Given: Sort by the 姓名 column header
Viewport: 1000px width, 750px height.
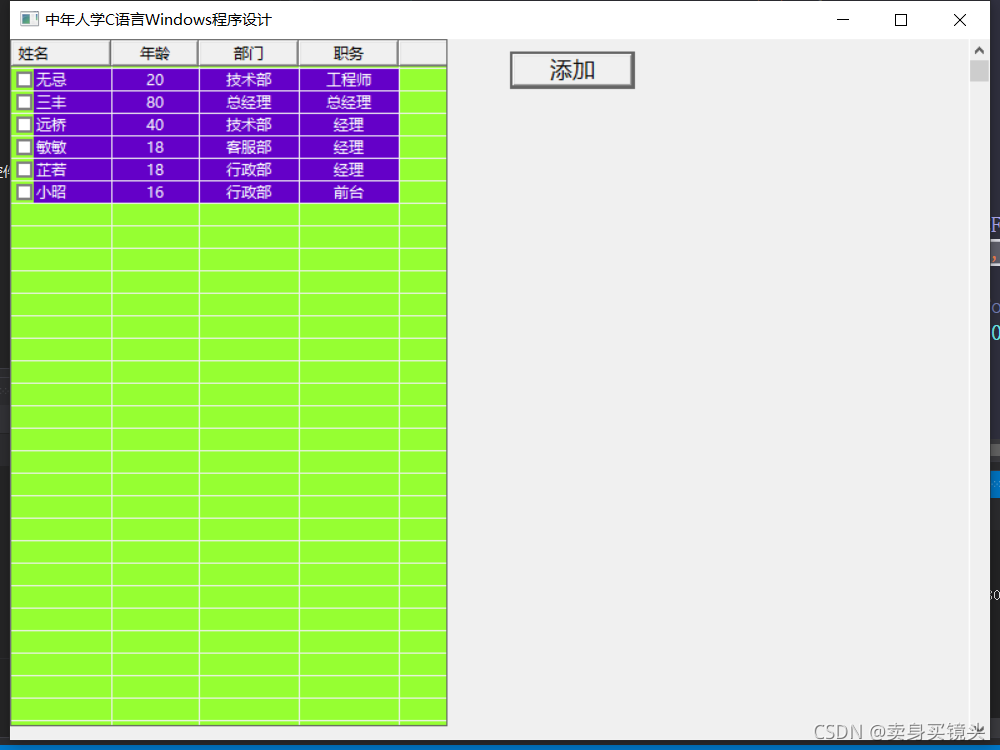Looking at the screenshot, I should point(61,53).
